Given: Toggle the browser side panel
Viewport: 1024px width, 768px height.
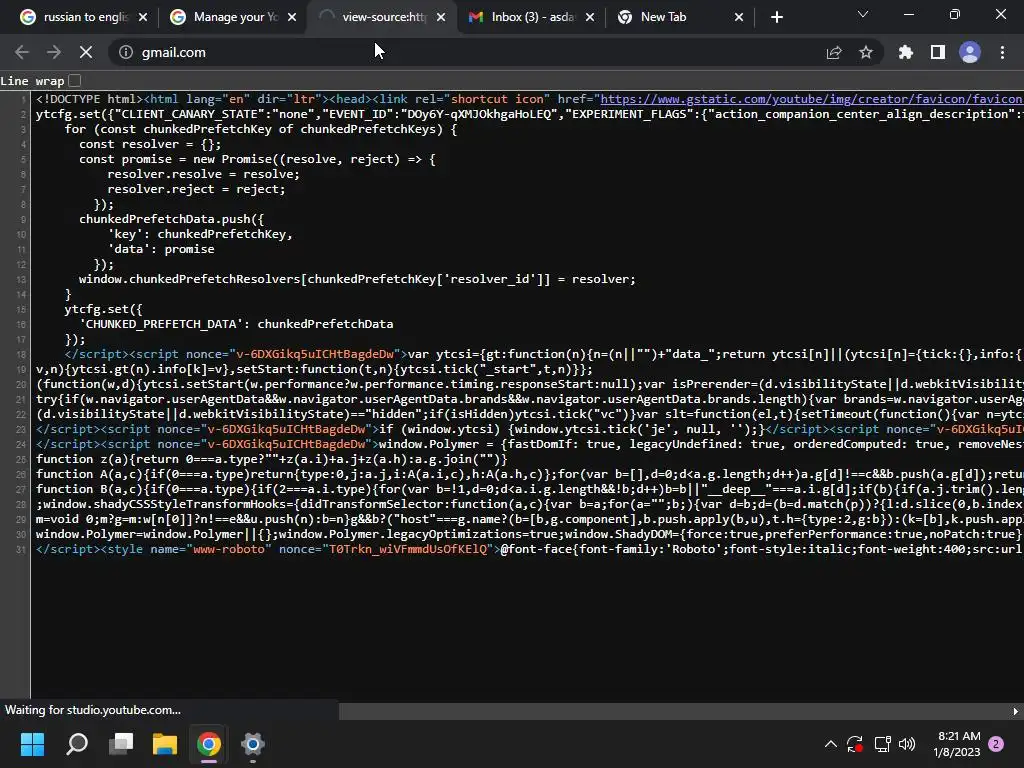Looking at the screenshot, I should click(x=938, y=52).
